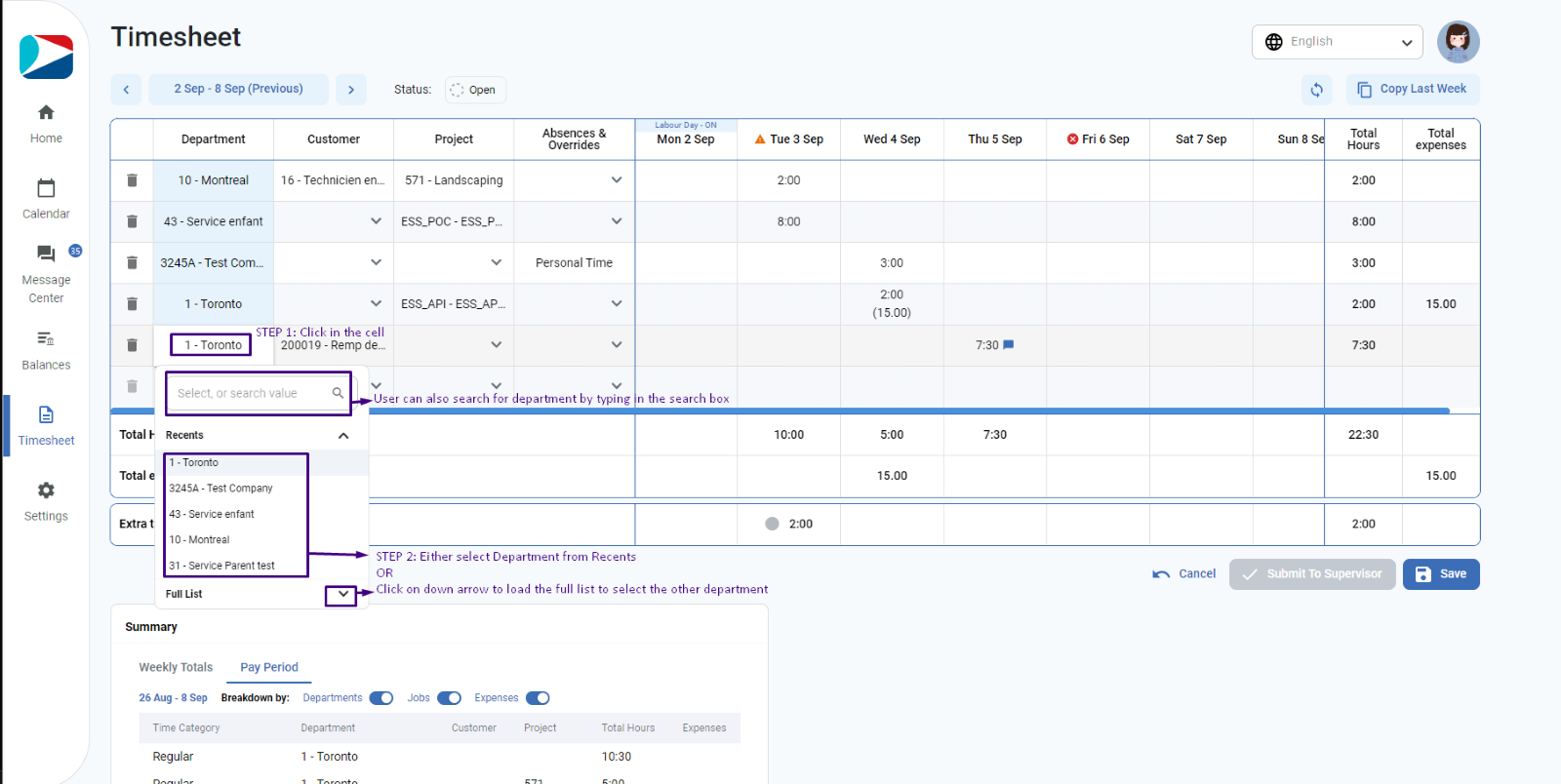Open Timesheet from the sidebar
This screenshot has height=784, width=1561.
(x=46, y=426)
